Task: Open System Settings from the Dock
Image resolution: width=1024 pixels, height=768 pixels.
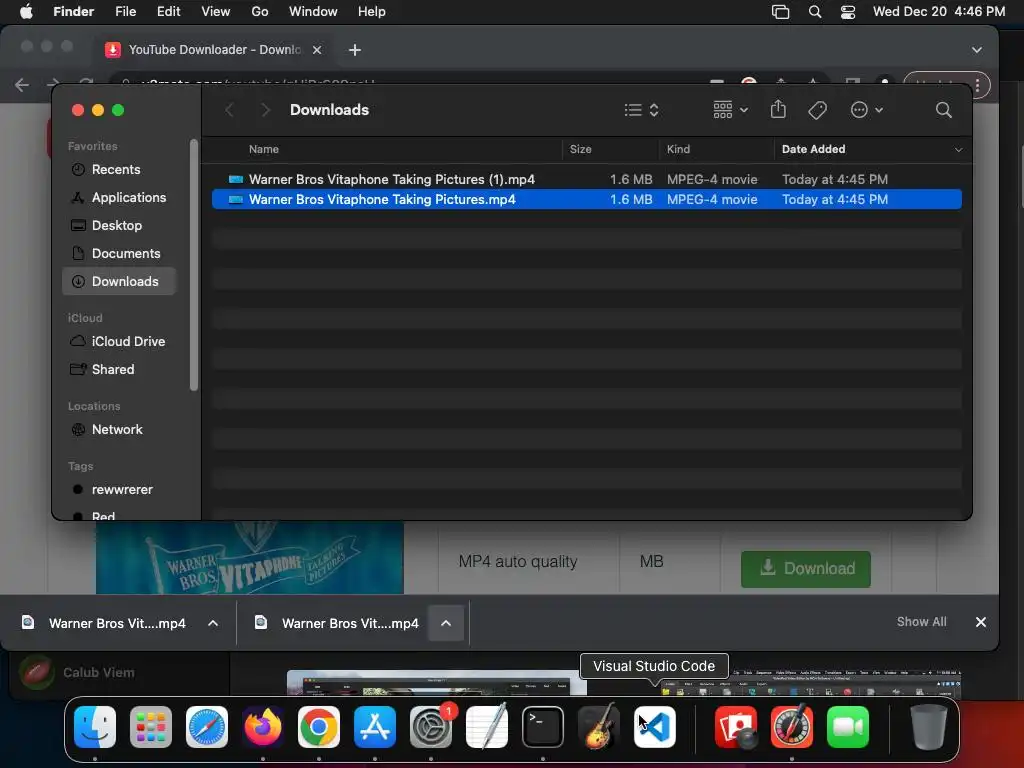Action: (x=431, y=727)
